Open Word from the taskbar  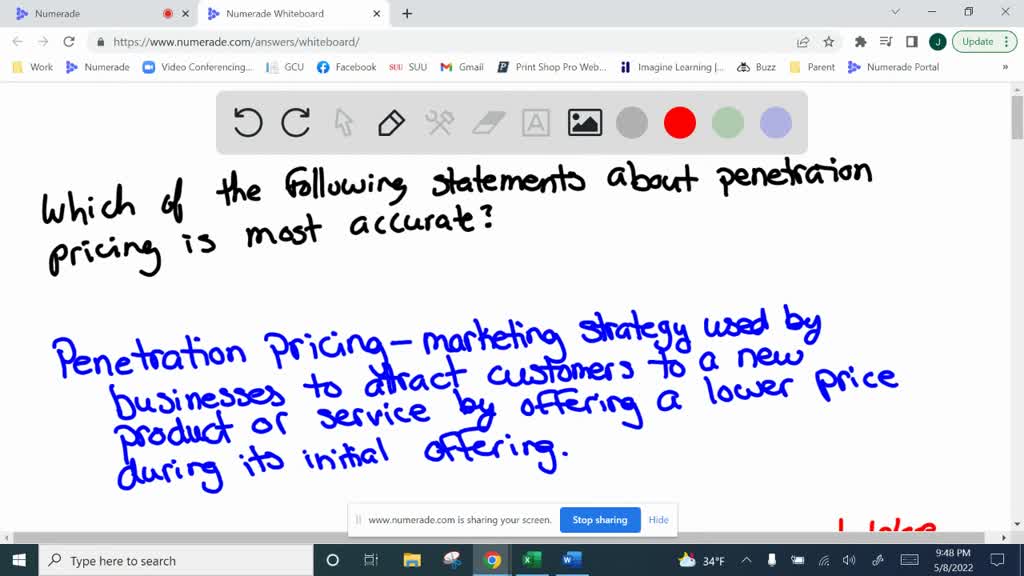click(x=571, y=560)
